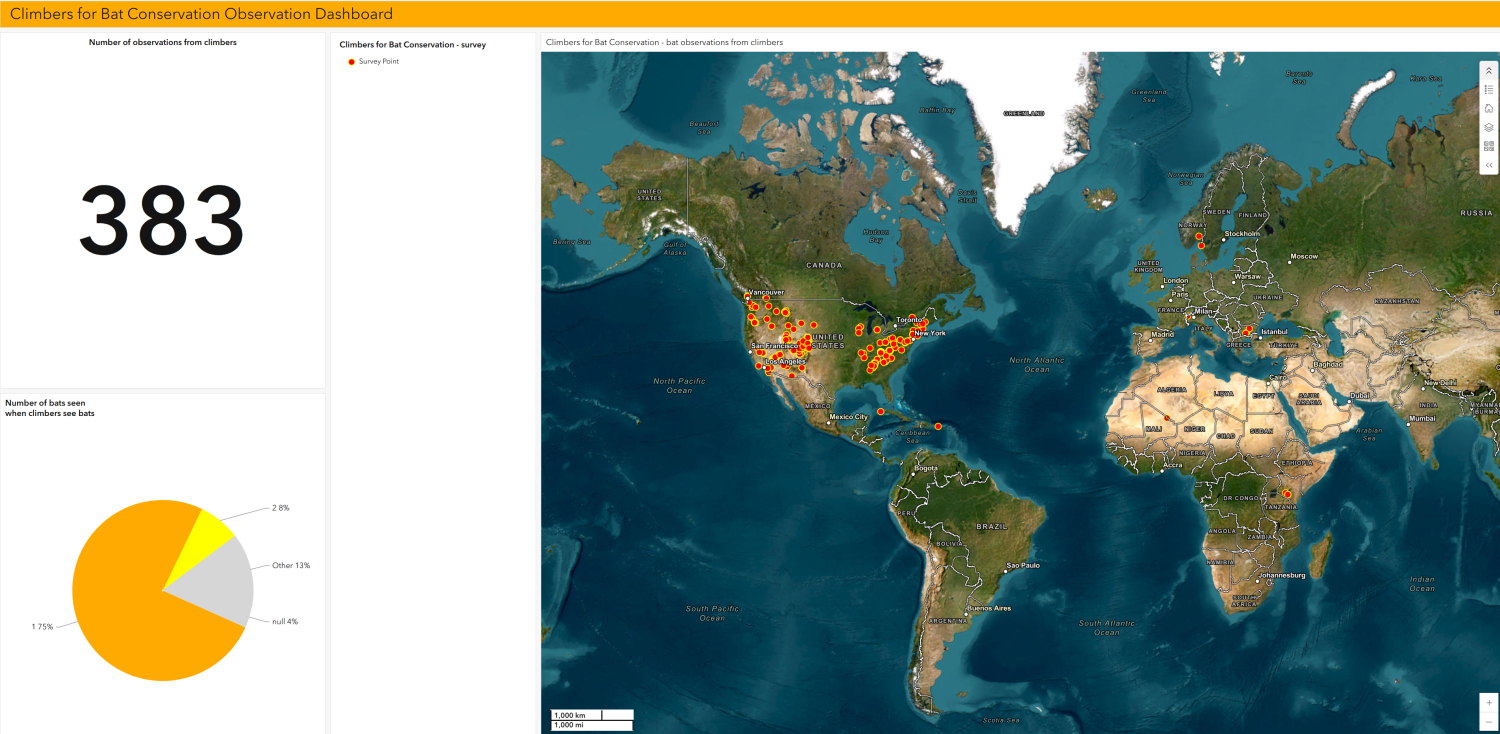Open the map Legend tool
The image size is (1500, 734).
tap(1489, 90)
